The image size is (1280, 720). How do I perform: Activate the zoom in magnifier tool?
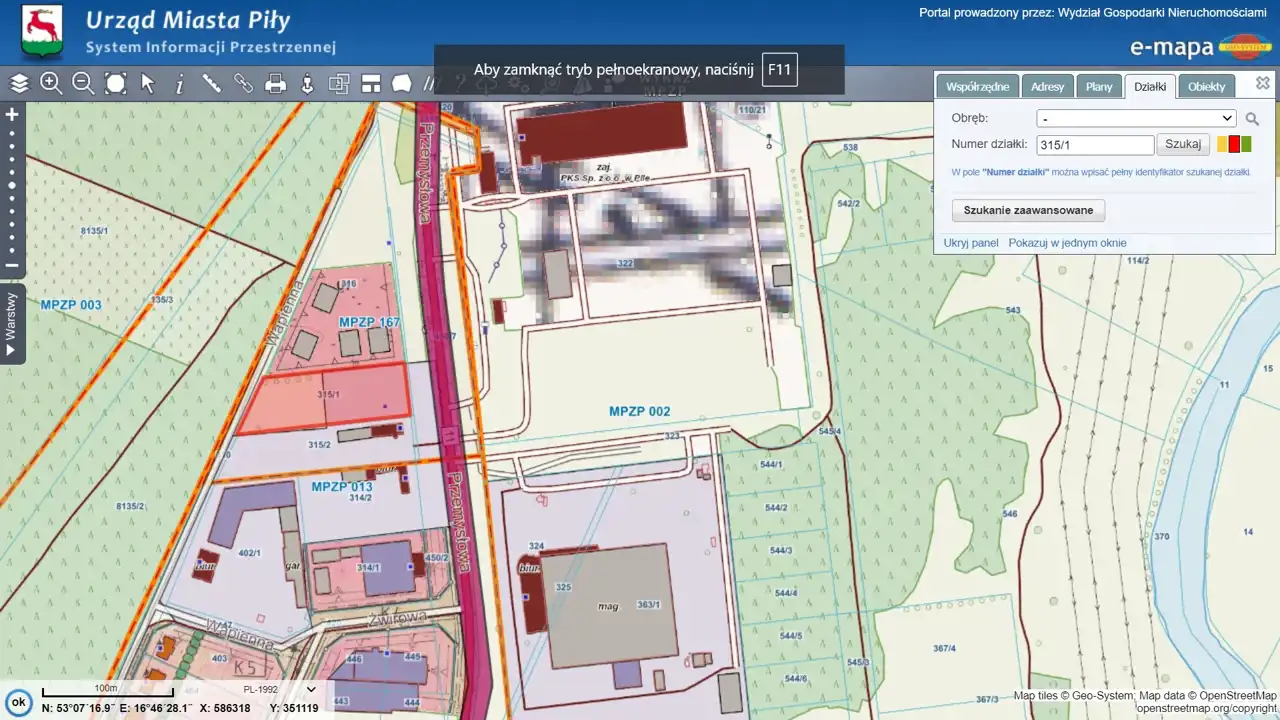coord(51,84)
